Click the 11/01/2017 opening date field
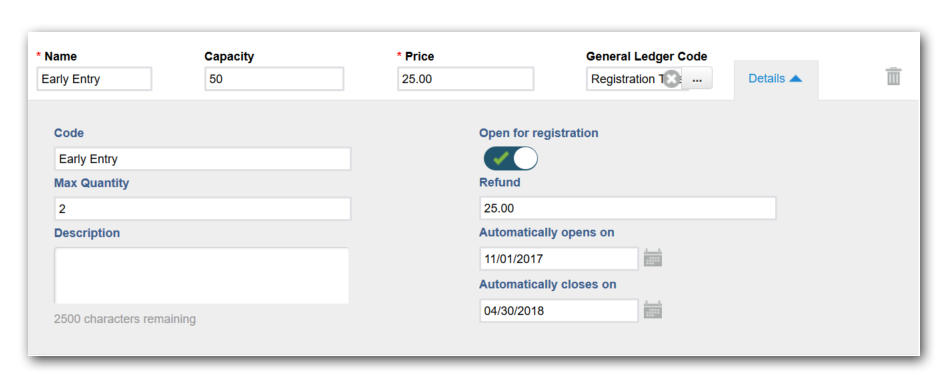The image size is (950, 389). tap(559, 259)
